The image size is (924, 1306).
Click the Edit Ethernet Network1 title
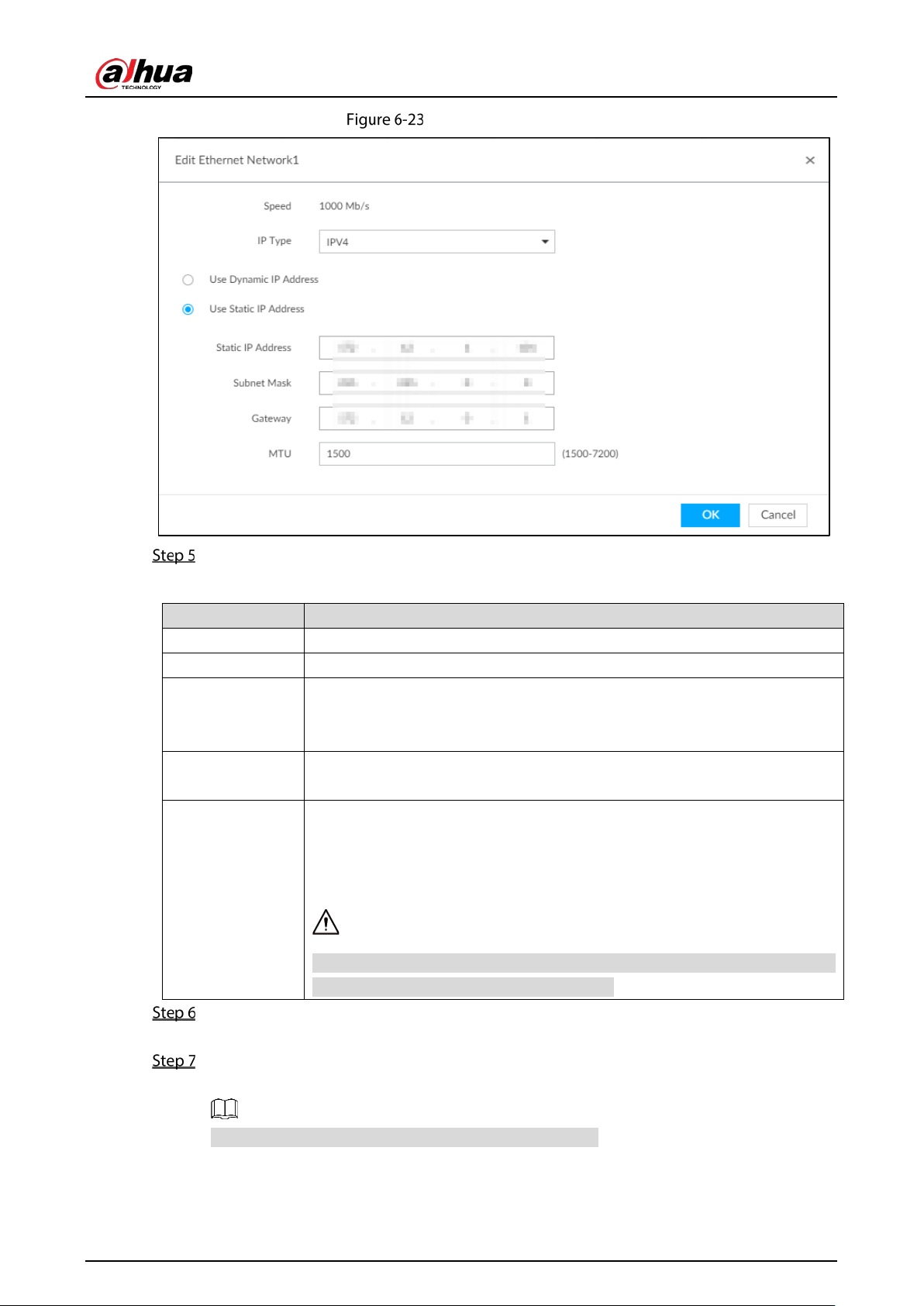[x=236, y=160]
